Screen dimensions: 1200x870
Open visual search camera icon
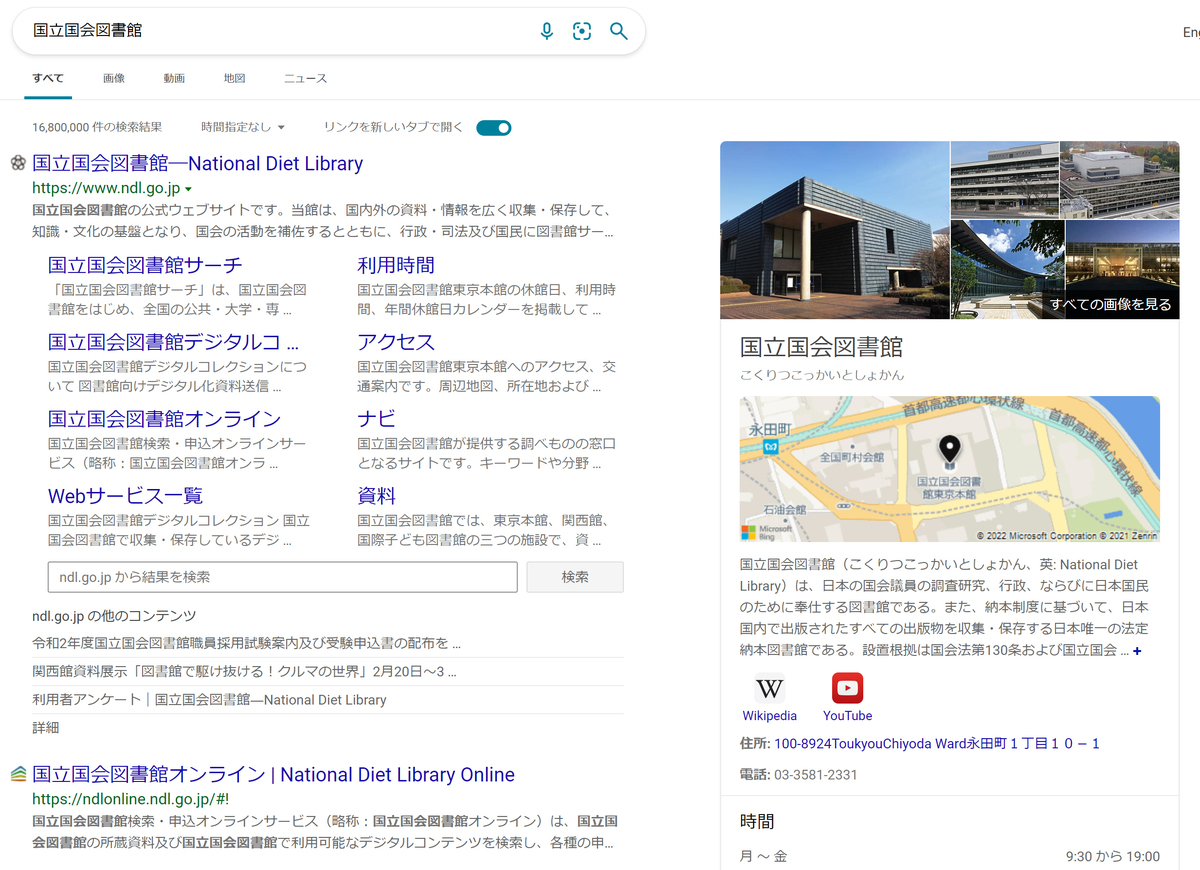[x=582, y=31]
